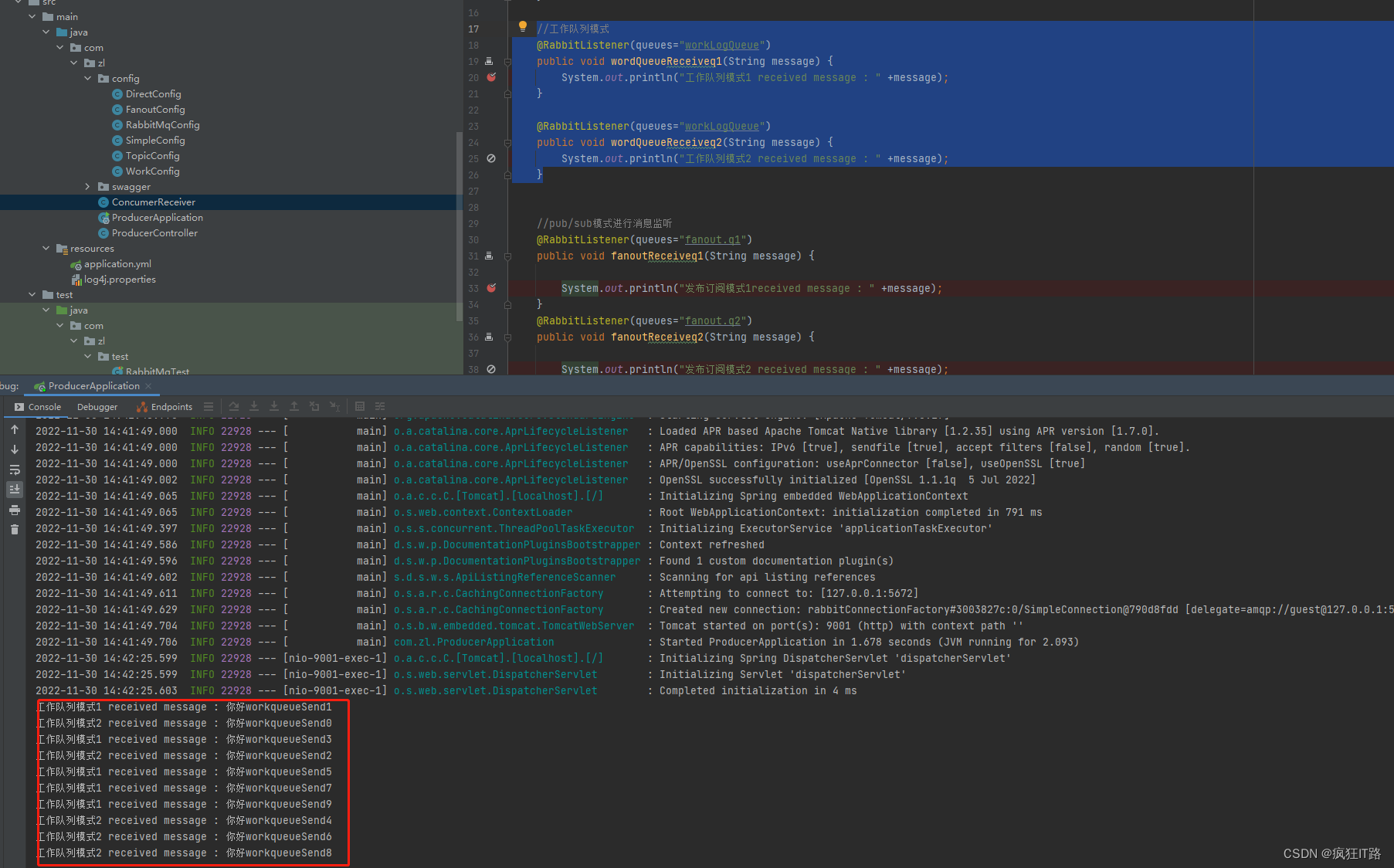
Task: Collapse fanoutReceiveq2 method fold on line 36
Action: click(507, 337)
